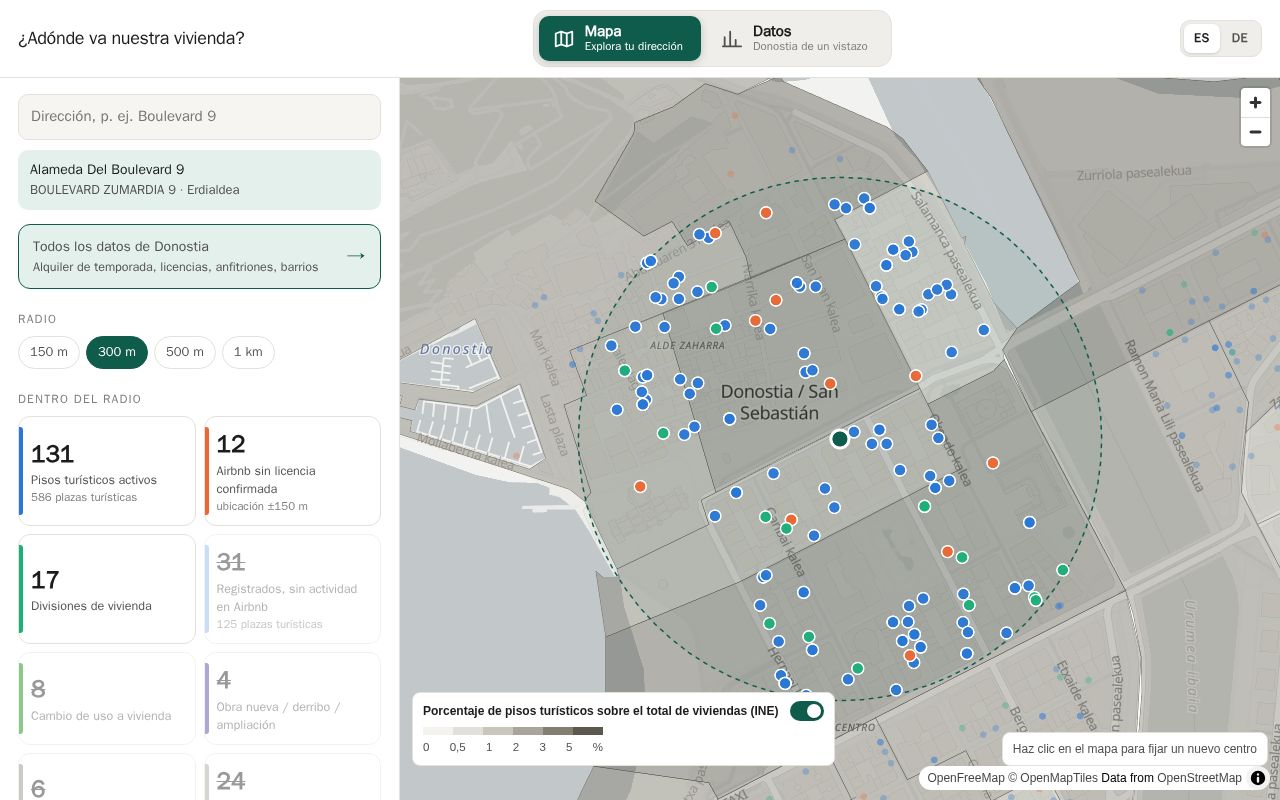Select the 4 Obra nueva / derribo card

[x=293, y=698]
